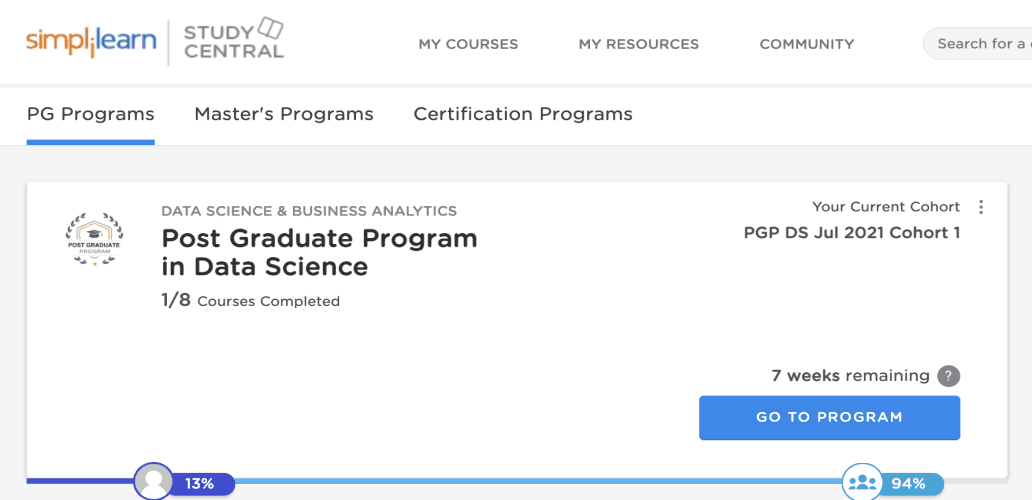Open MY RESOURCES in the top navigation
1032x500 pixels.
pos(638,44)
